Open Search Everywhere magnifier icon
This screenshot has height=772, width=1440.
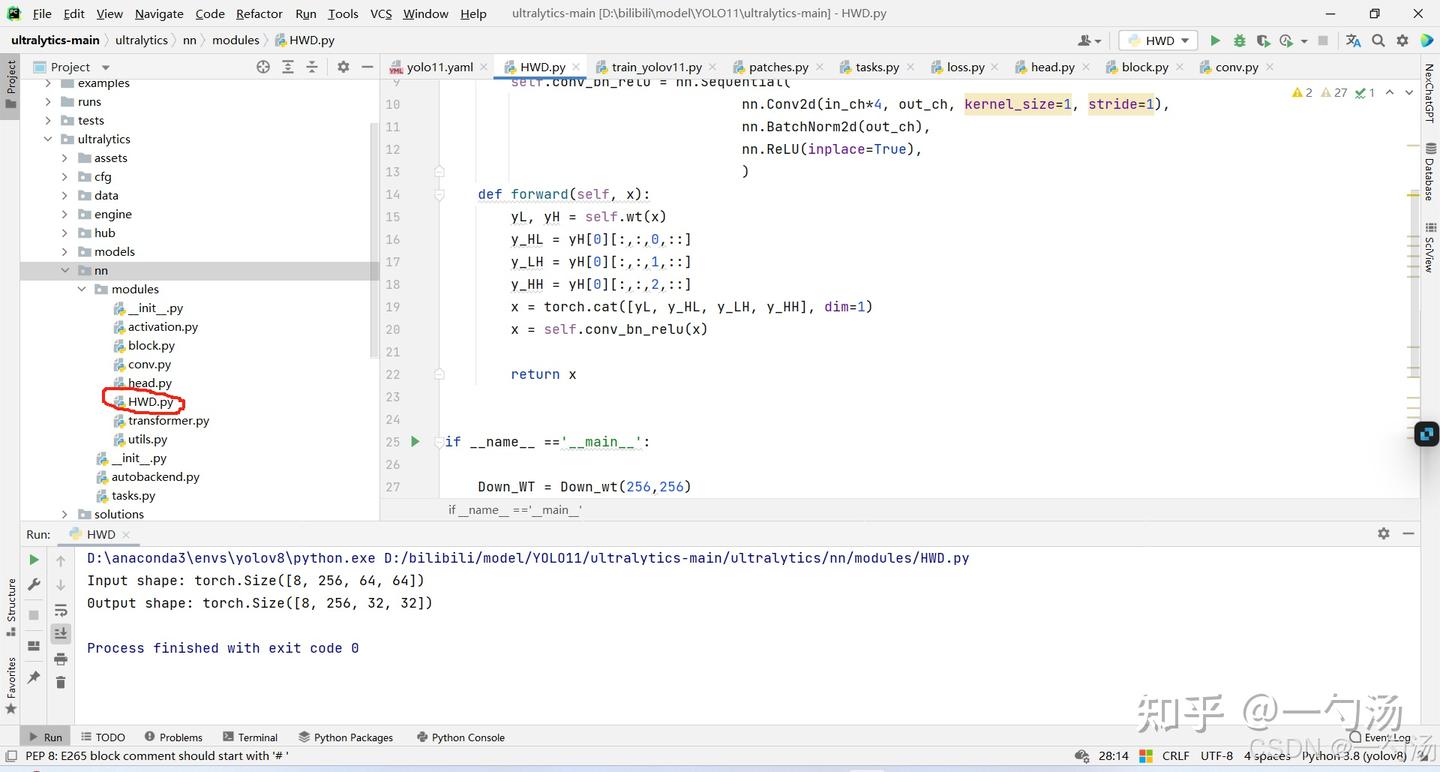tap(1378, 40)
